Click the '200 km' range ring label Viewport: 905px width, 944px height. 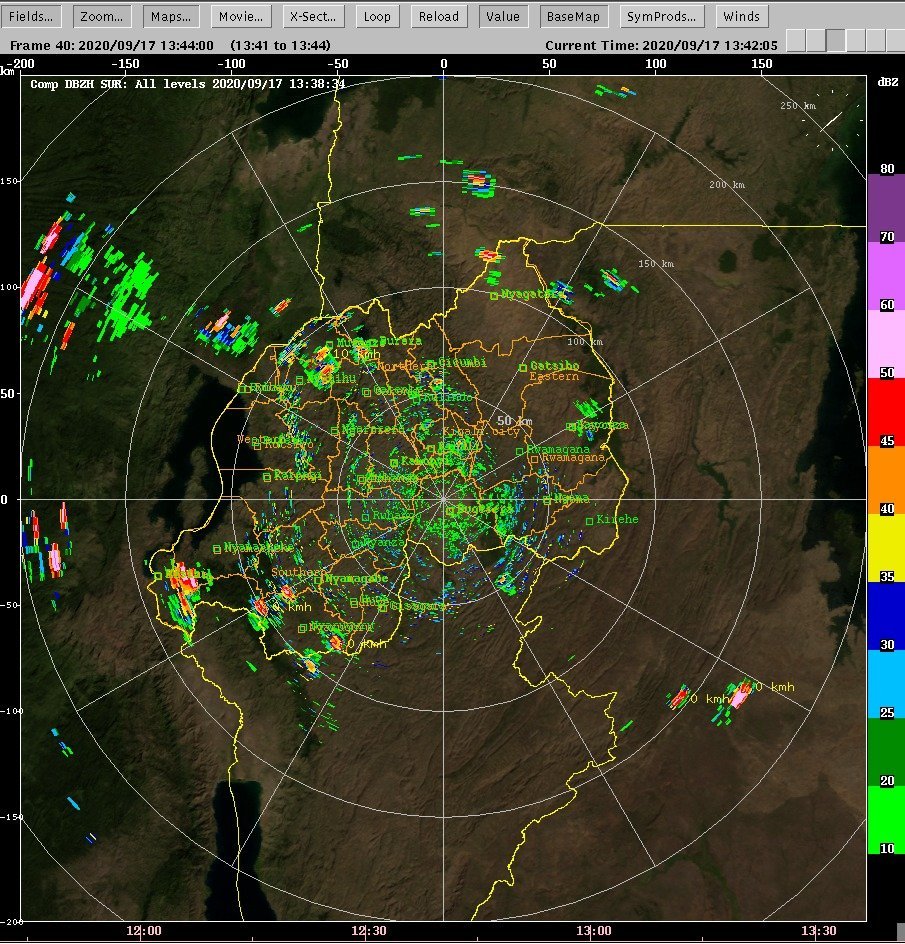727,185
